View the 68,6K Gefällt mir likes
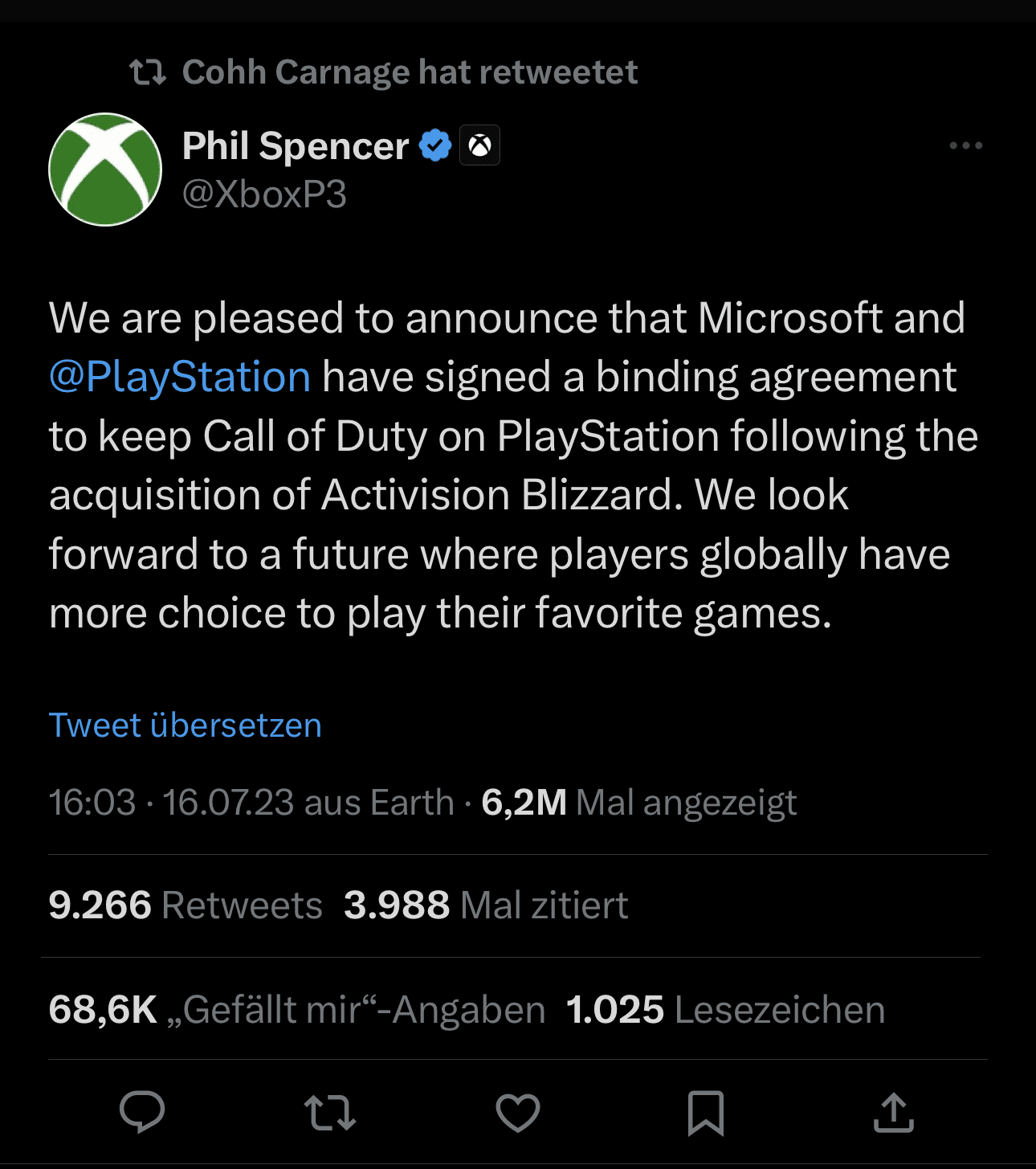 coord(297,1010)
